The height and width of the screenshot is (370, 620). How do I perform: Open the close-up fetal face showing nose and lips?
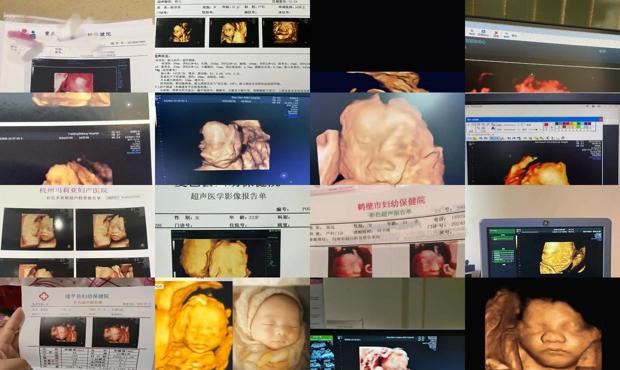[x=542, y=324]
